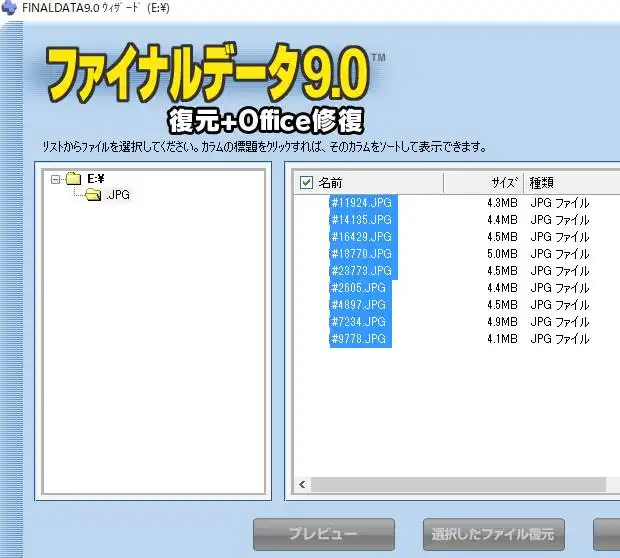
Task: Click the horizontal scrollbar thumb in file list
Action: pyautogui.click(x=458, y=484)
